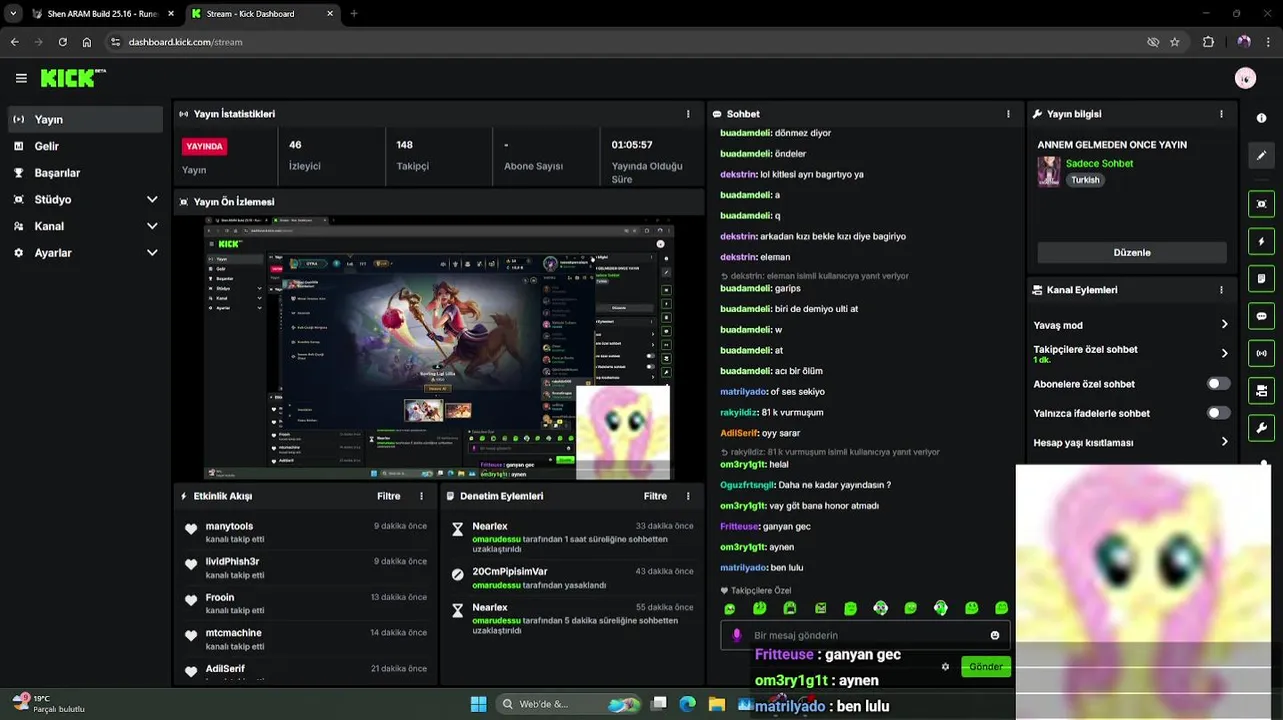Image resolution: width=1283 pixels, height=720 pixels.
Task: Open Denetim Eylemleri panel three-dot menu
Action: [688, 496]
